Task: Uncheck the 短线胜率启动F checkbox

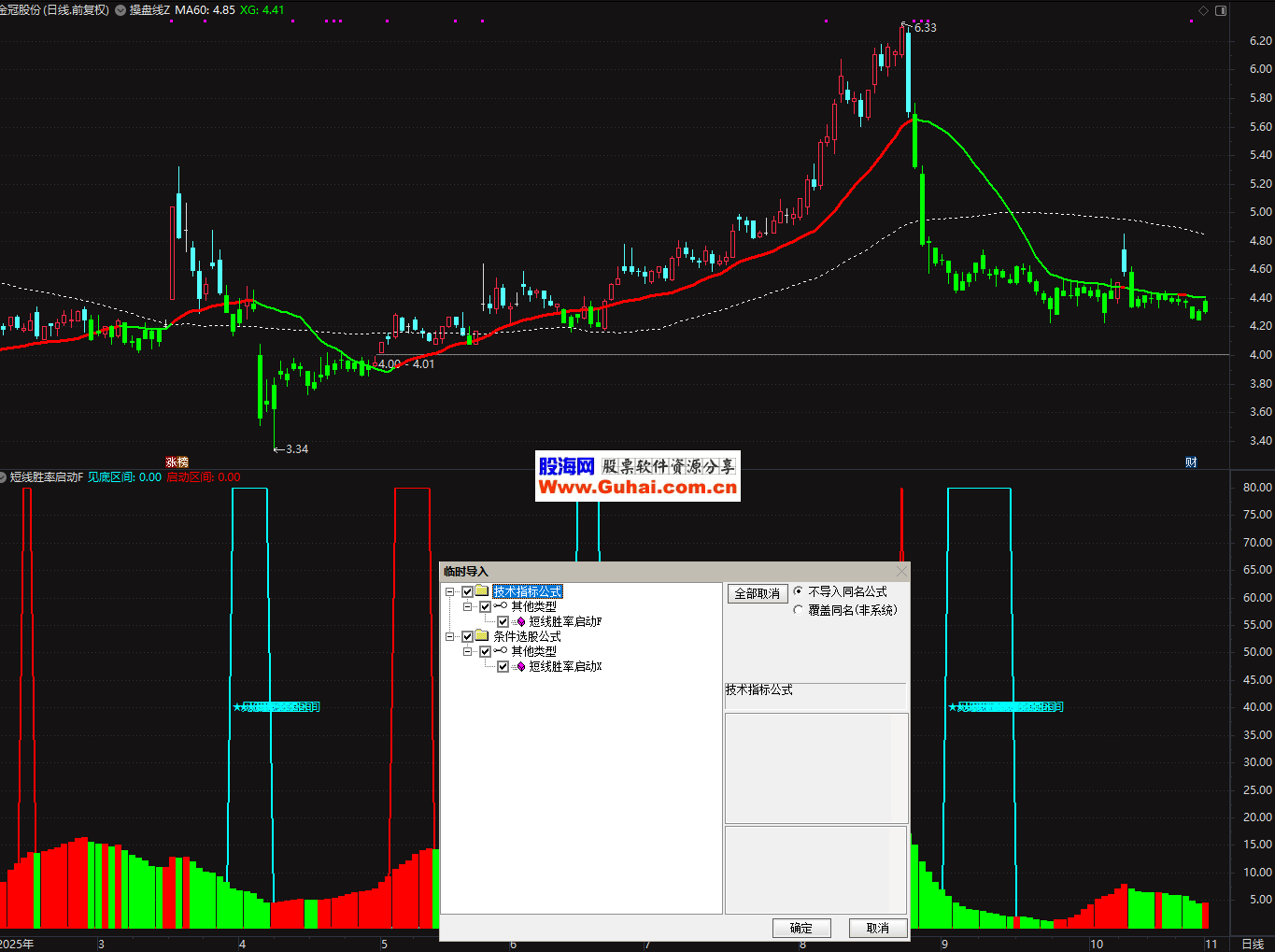Action: pyautogui.click(x=503, y=621)
